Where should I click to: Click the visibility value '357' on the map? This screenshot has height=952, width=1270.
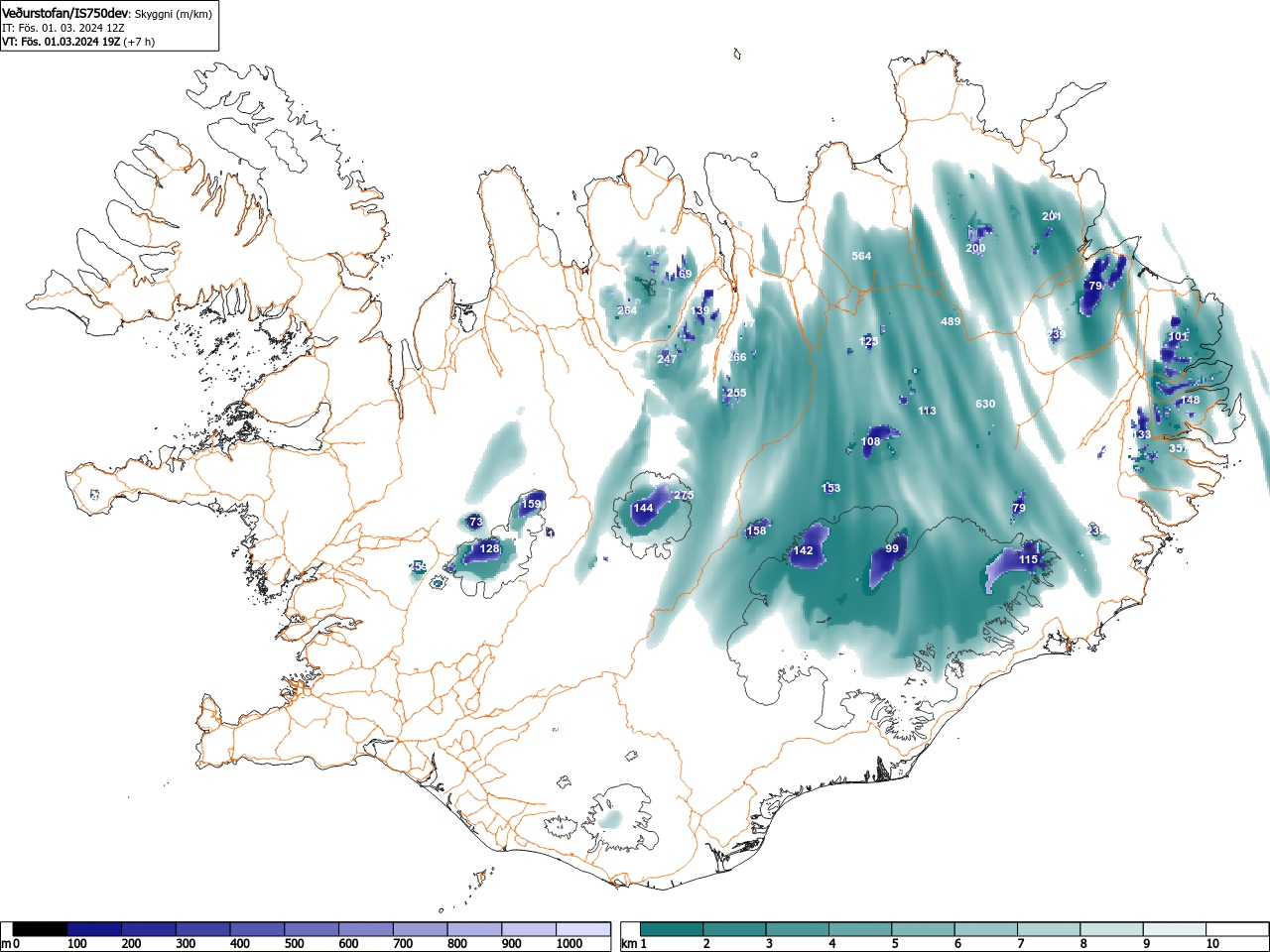1178,448
